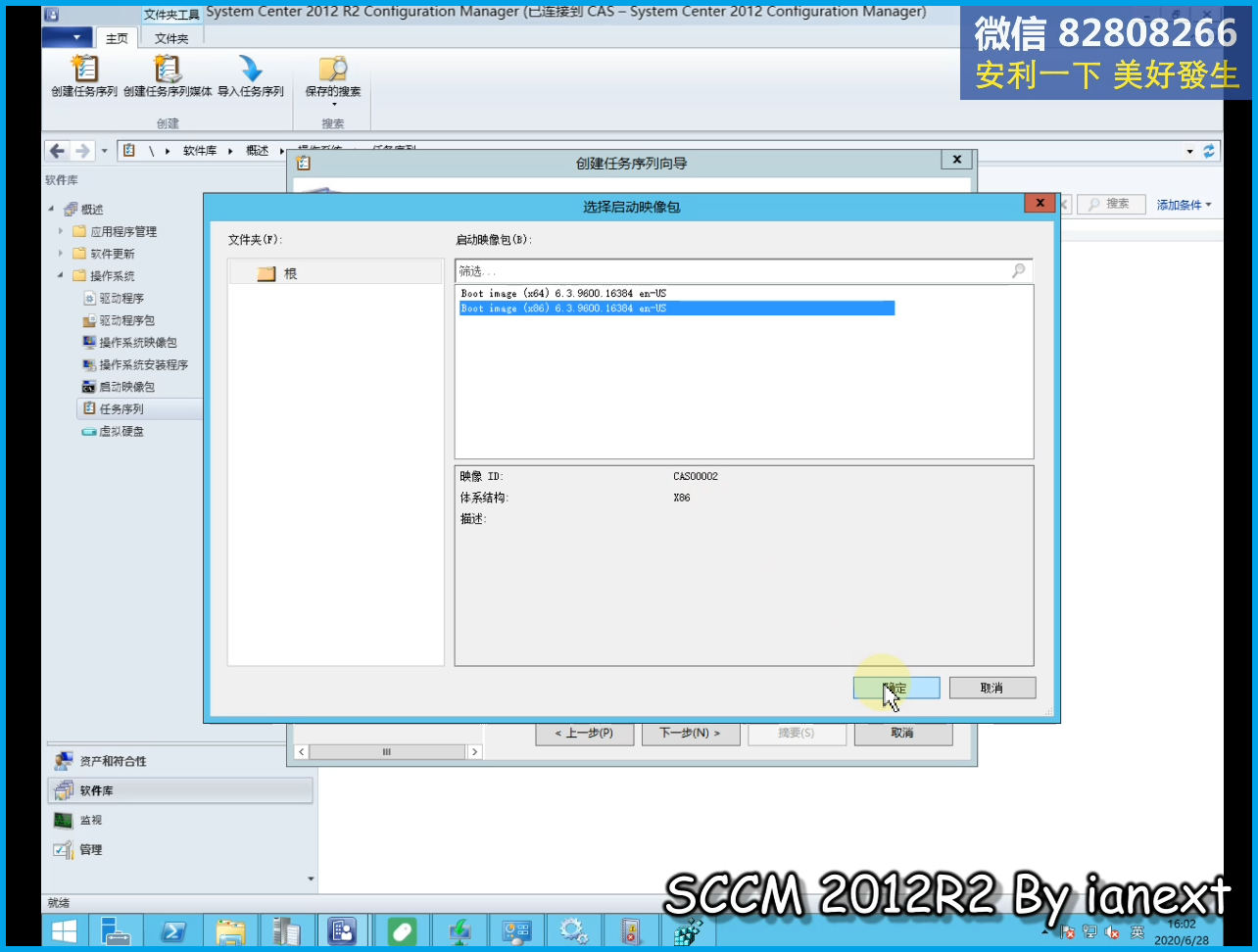The height and width of the screenshot is (952, 1258).
Task: Select Boot image (x64) 6.3.9600.16384 en-US
Action: coord(563,293)
